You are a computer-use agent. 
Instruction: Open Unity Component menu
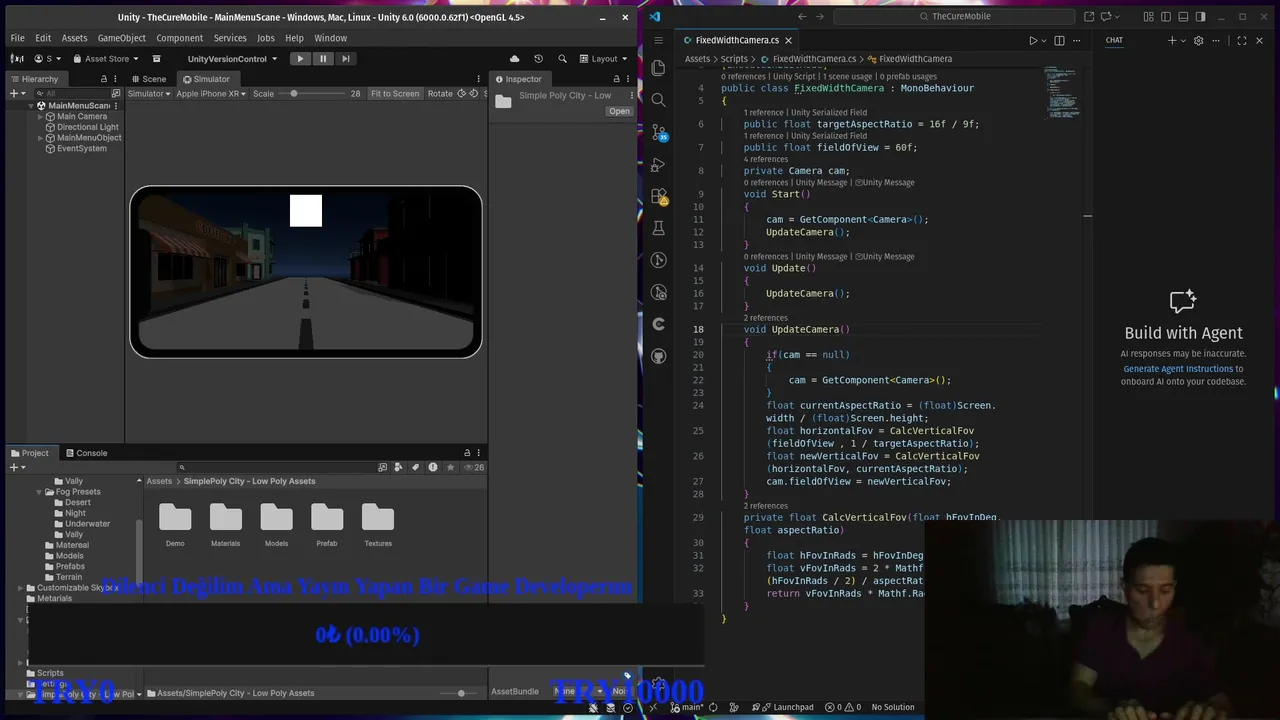(x=179, y=38)
